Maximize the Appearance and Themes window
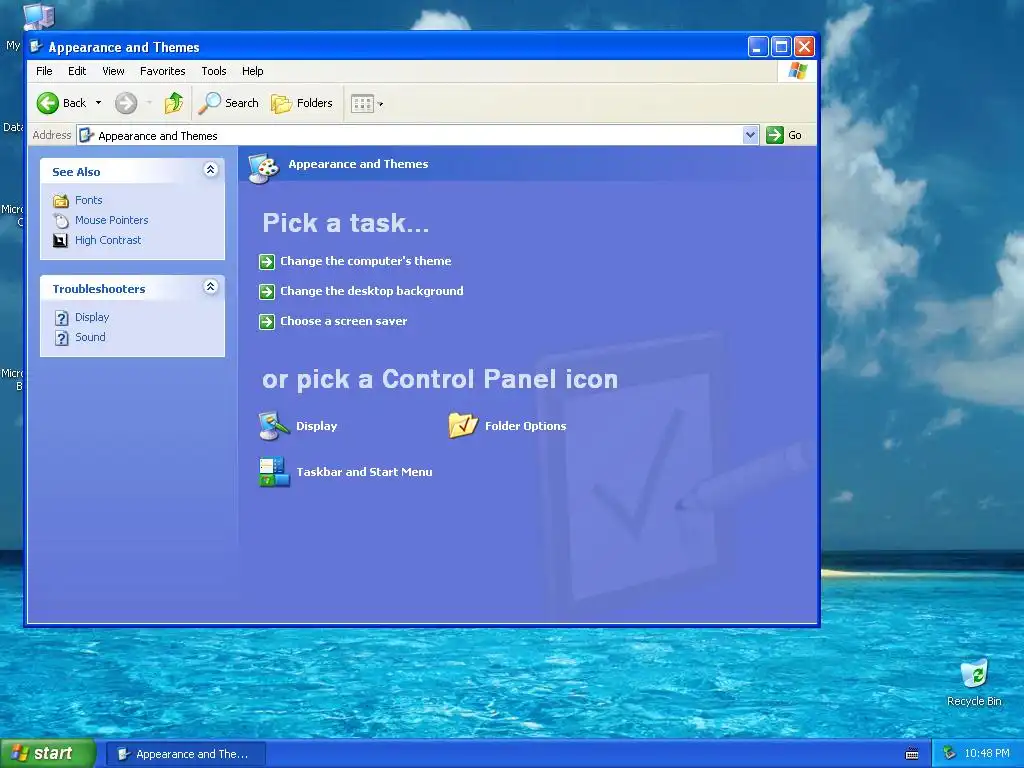The image size is (1024, 768). click(x=781, y=47)
